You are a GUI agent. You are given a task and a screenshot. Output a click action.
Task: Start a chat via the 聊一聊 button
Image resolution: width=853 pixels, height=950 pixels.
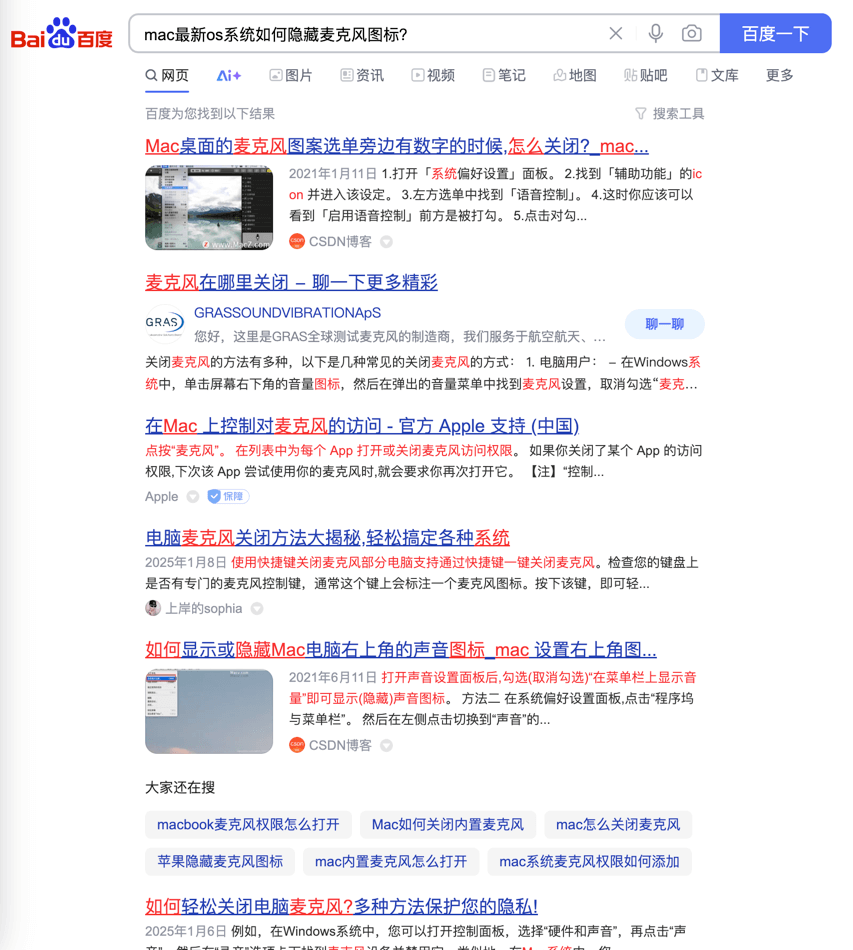click(x=667, y=324)
